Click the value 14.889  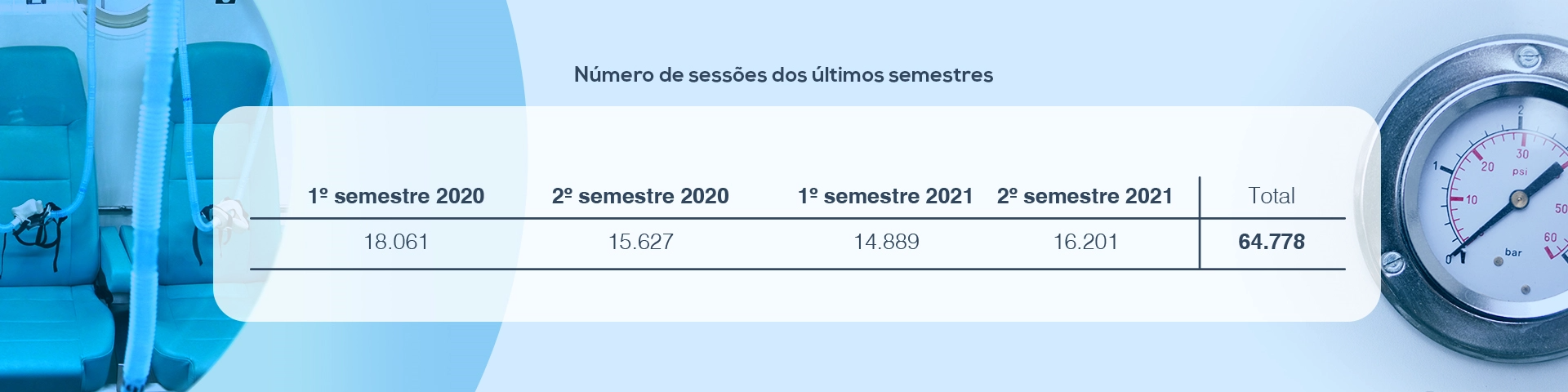(x=886, y=242)
